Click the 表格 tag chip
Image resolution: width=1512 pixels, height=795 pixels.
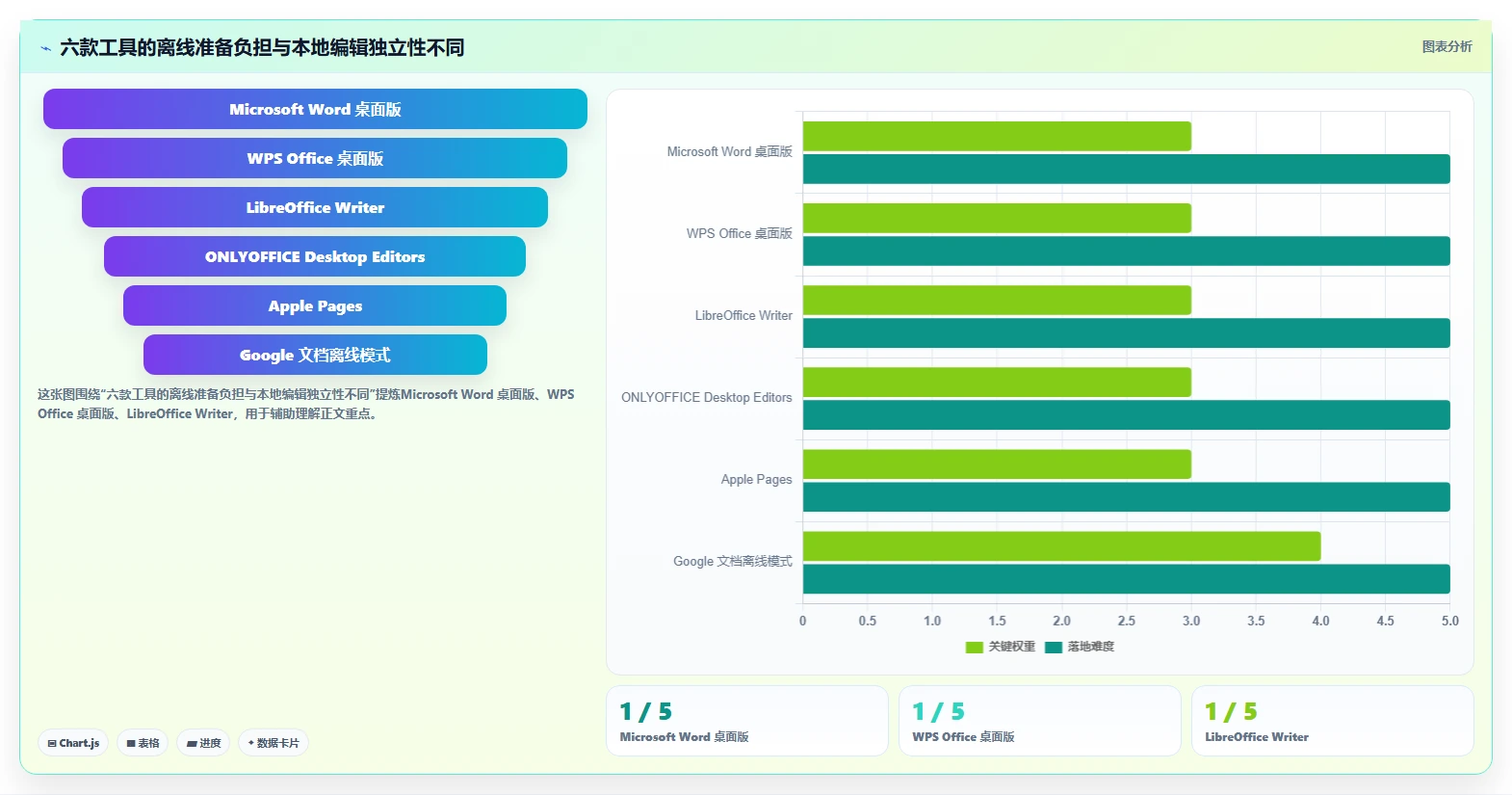point(143,743)
